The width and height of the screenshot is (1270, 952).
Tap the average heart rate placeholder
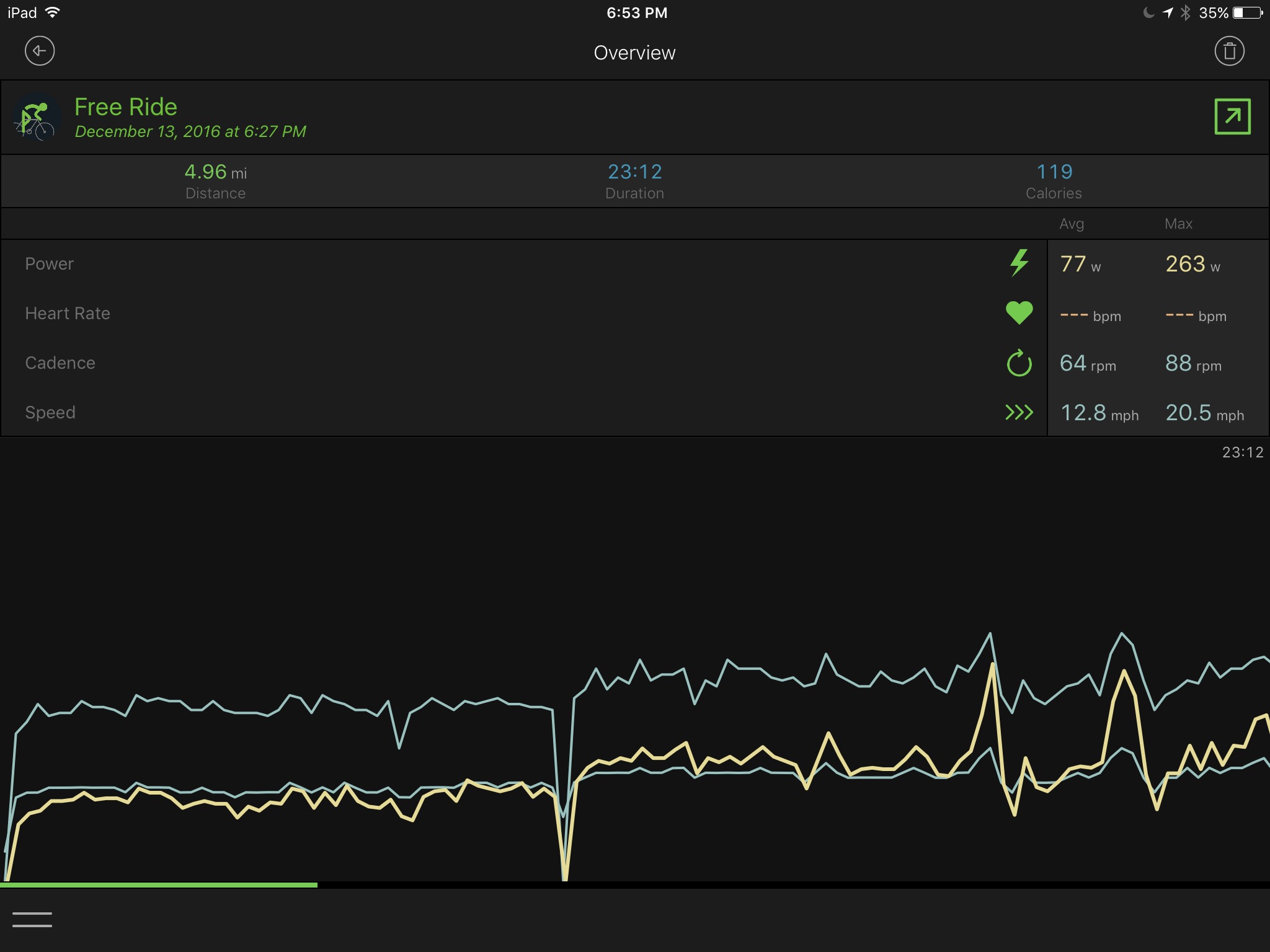click(1090, 315)
